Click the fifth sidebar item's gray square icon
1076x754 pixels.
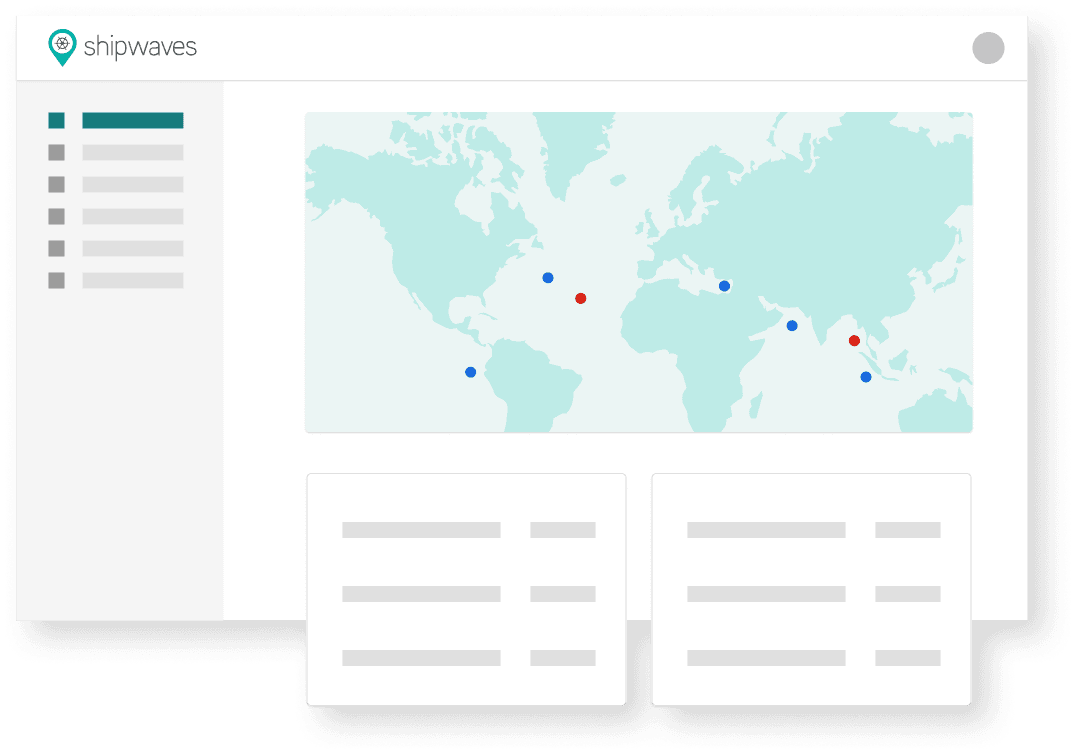click(x=56, y=248)
